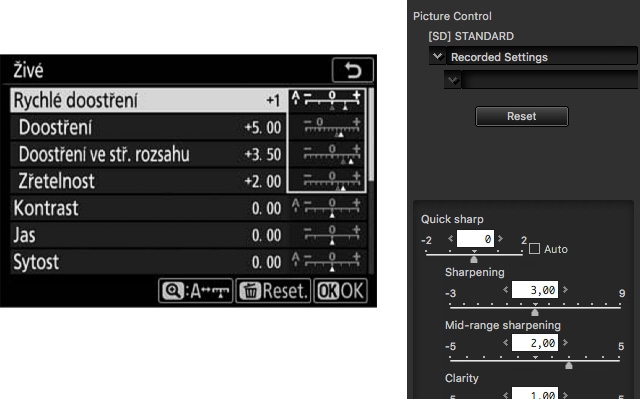Decrease Quick sharp with left arrow

click(x=451, y=238)
